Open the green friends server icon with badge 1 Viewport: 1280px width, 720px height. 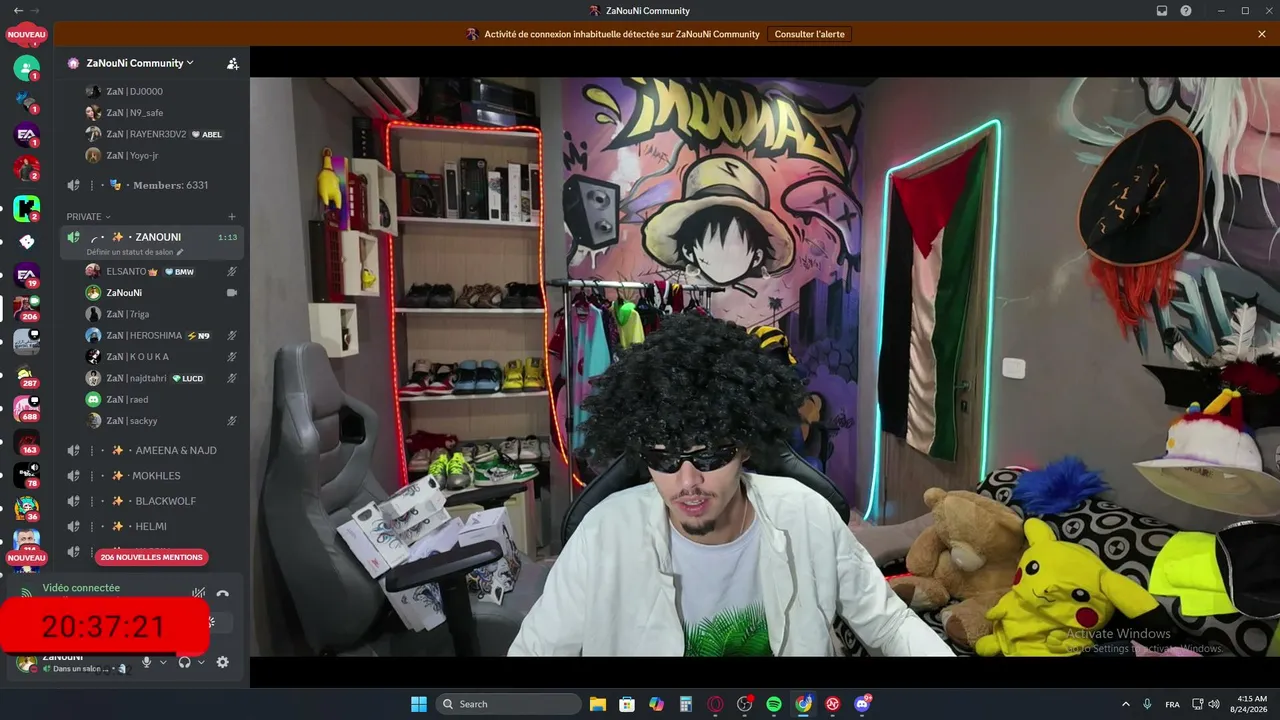coord(27,69)
